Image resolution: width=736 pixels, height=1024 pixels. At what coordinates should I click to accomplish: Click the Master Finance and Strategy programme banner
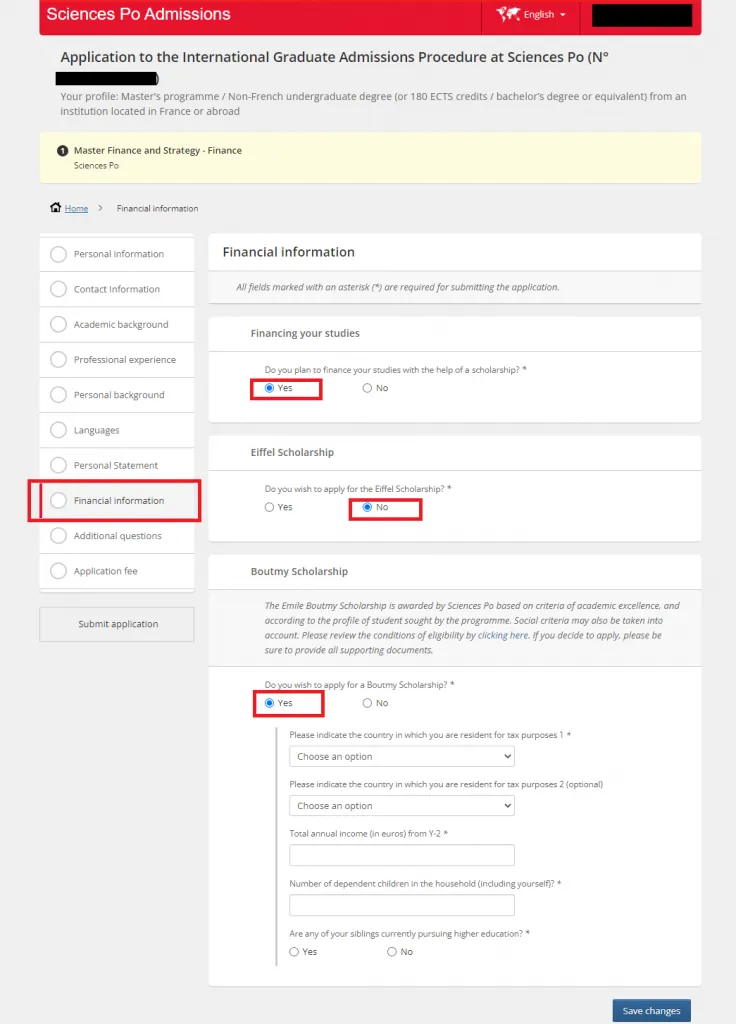(x=370, y=157)
